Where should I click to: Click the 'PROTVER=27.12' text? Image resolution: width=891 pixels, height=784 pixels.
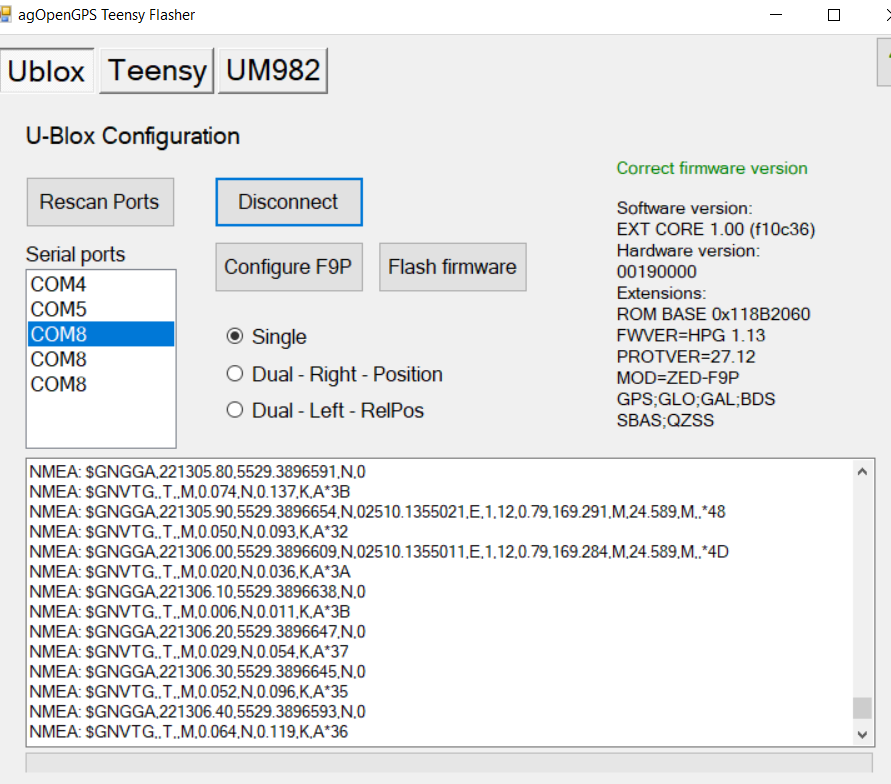pyautogui.click(x=686, y=357)
